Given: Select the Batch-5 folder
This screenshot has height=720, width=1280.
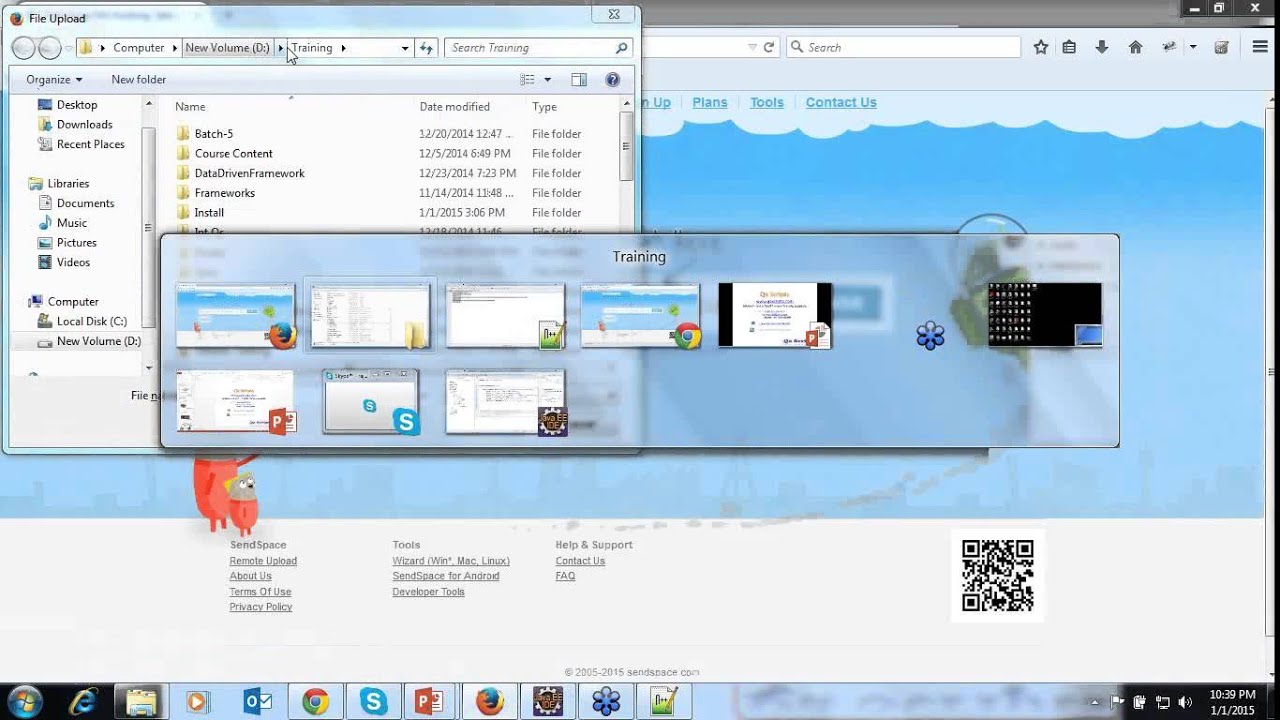Looking at the screenshot, I should pyautogui.click(x=213, y=134).
